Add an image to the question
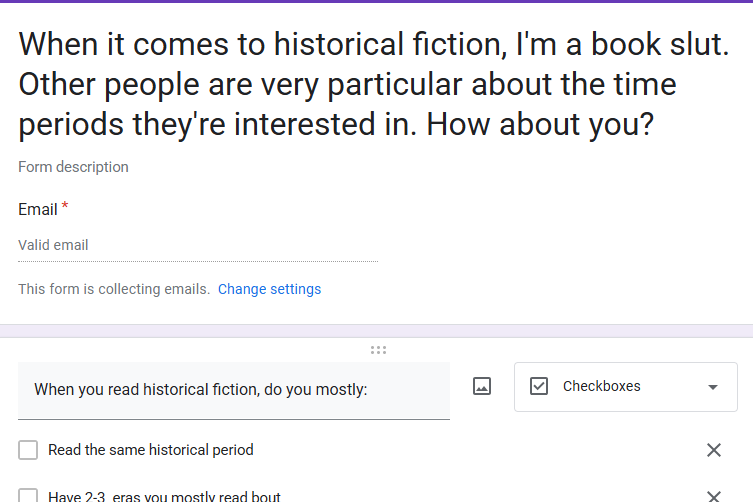This screenshot has height=502, width=753. click(482, 387)
